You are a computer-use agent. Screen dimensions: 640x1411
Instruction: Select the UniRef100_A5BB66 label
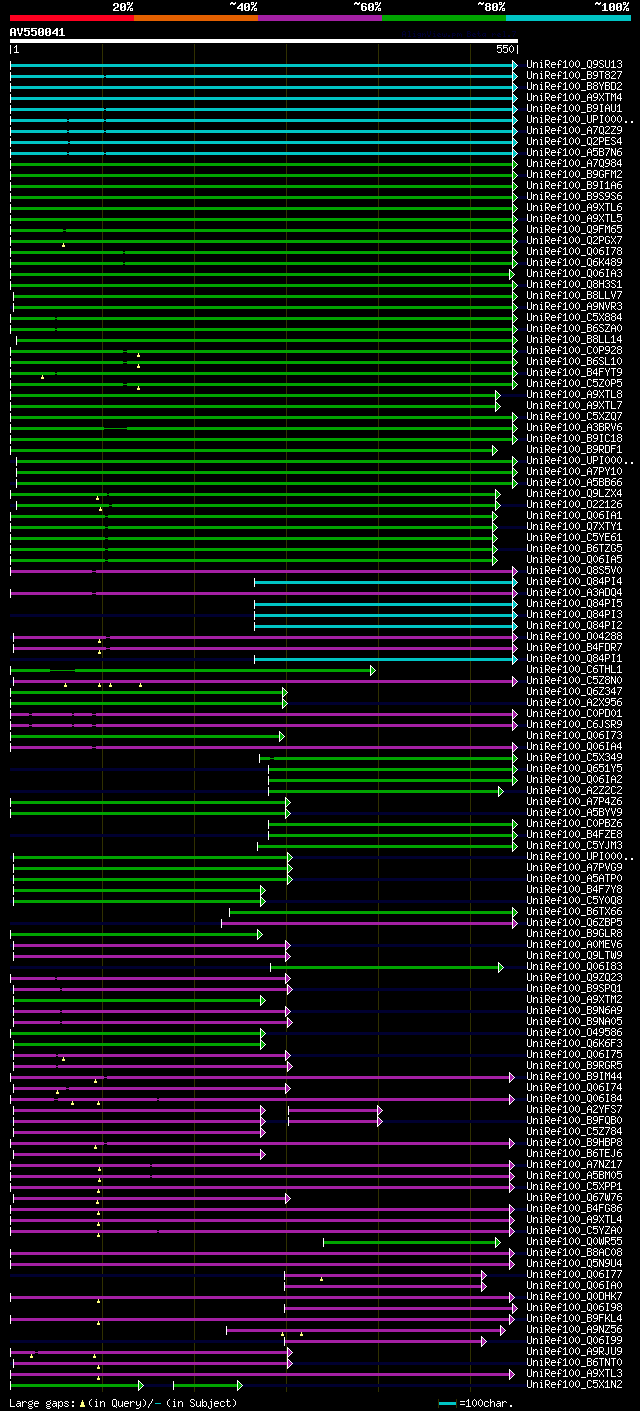click(x=574, y=482)
